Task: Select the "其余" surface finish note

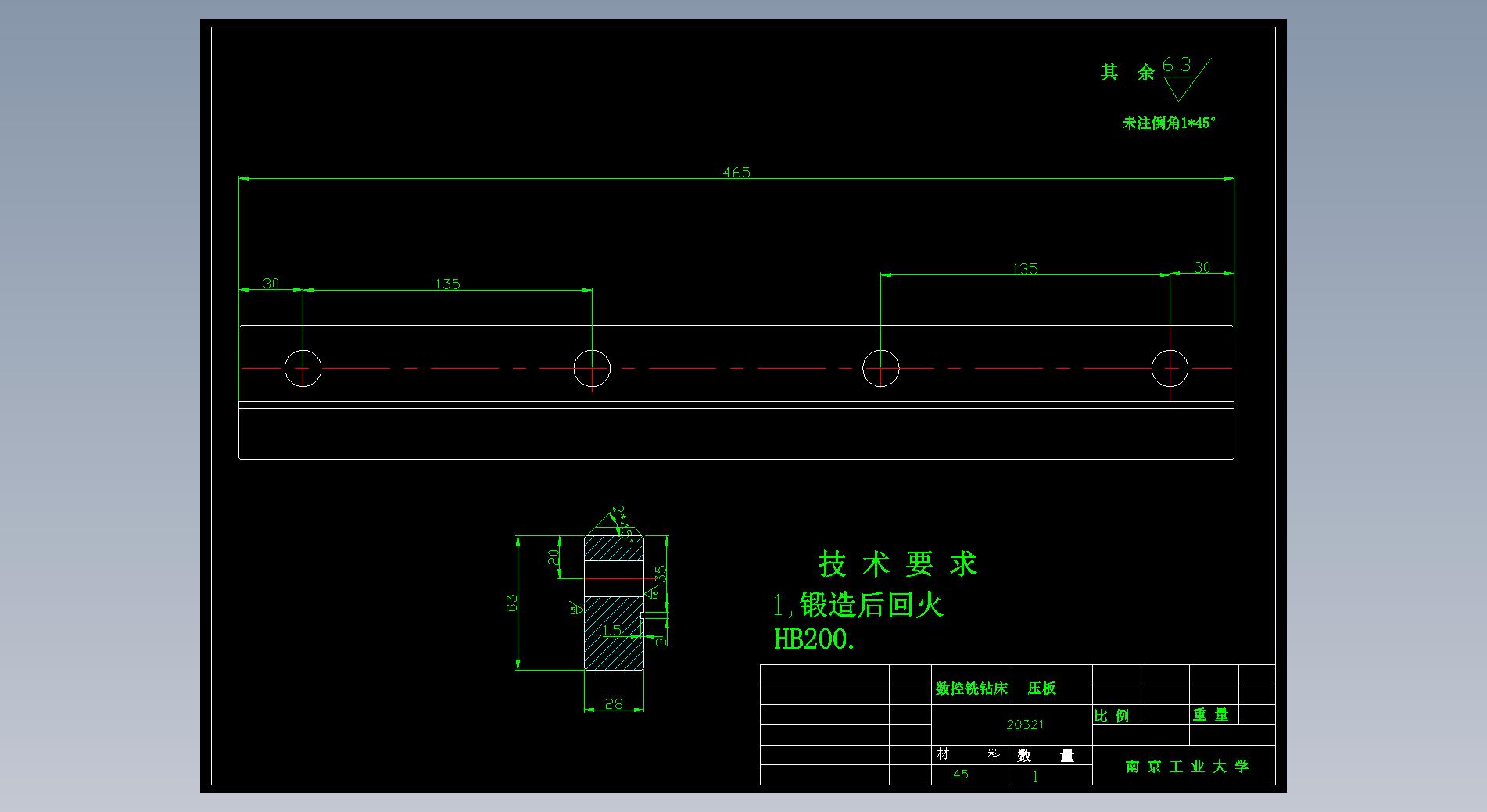Action: coord(1127,73)
